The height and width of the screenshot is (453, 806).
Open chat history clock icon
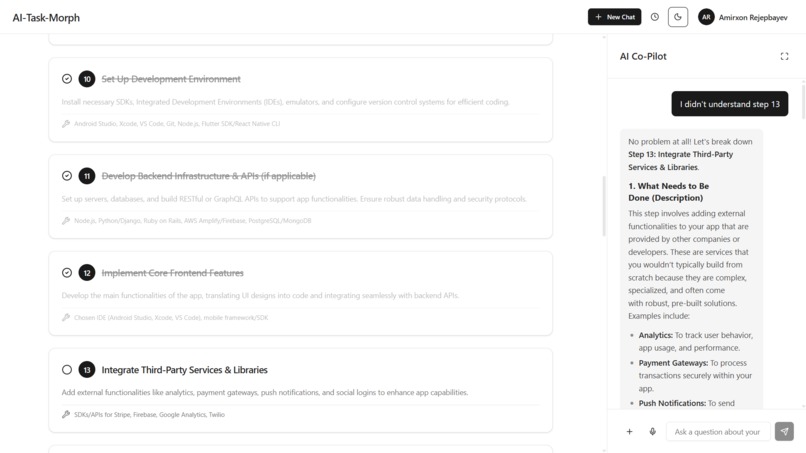point(654,17)
